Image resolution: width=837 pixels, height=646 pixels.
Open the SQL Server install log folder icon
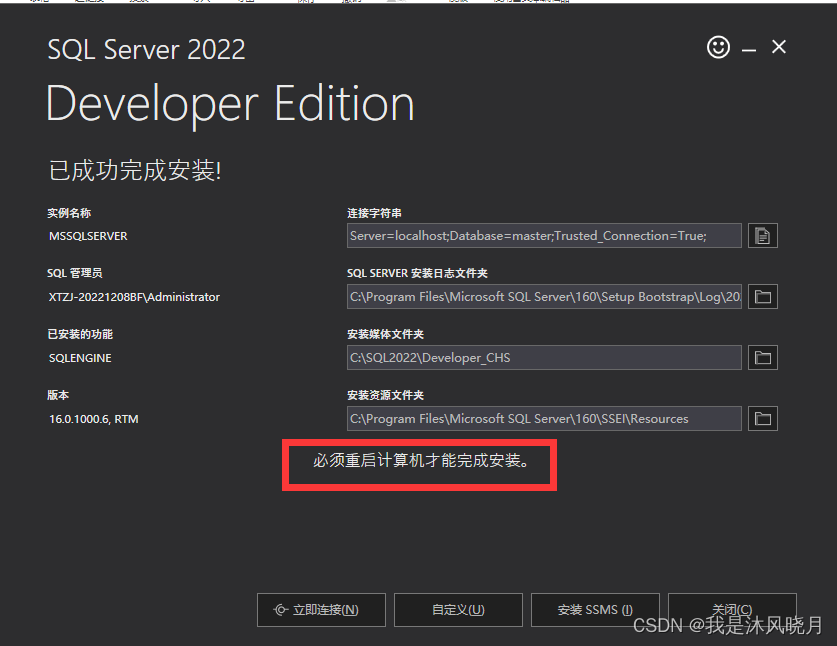(762, 297)
